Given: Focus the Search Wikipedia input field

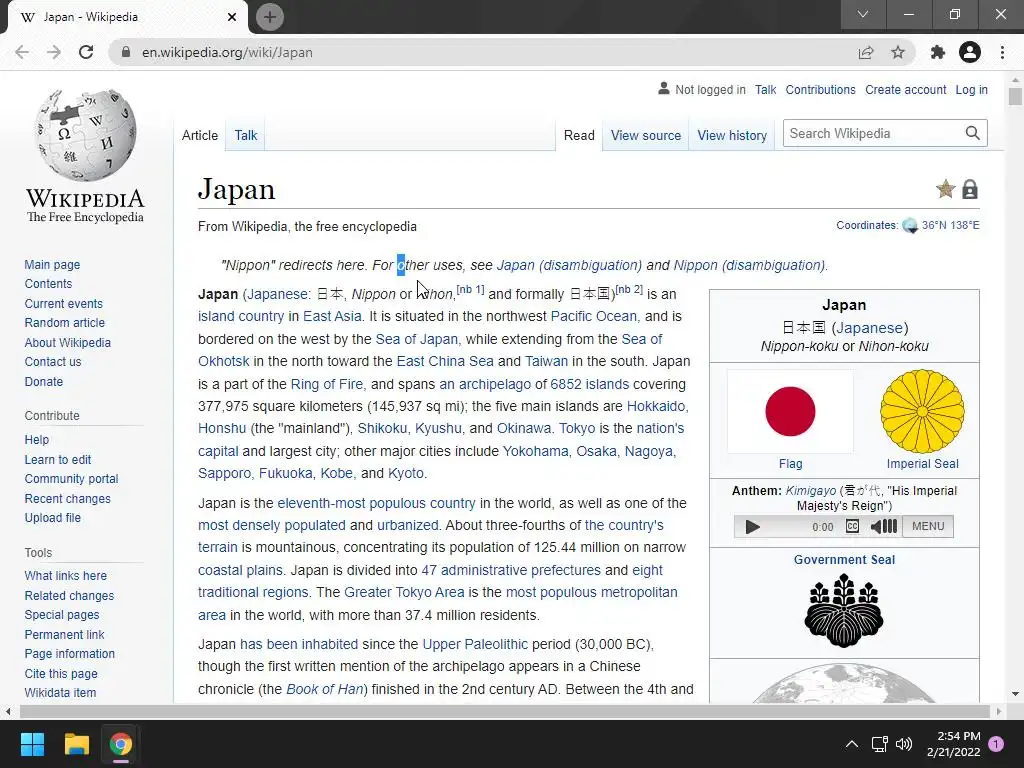Looking at the screenshot, I should pos(874,133).
